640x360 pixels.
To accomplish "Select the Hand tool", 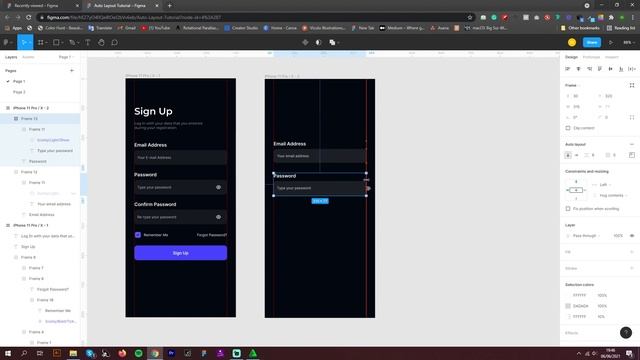I will [101, 42].
